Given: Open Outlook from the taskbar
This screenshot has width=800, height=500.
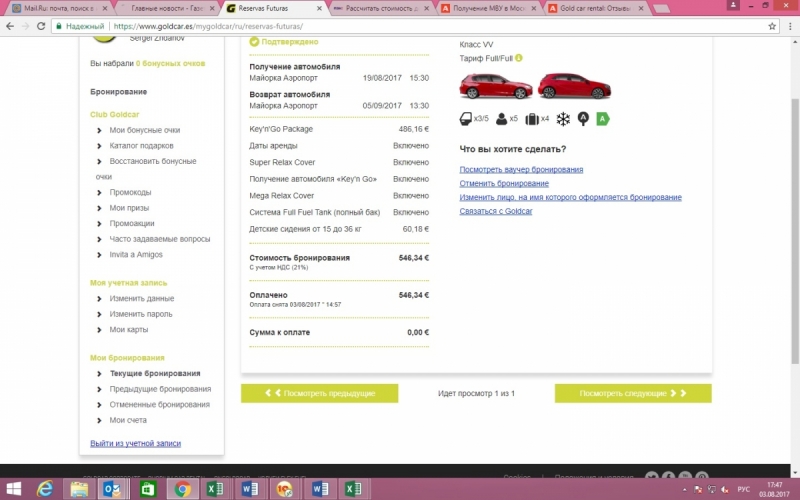Looking at the screenshot, I should [112, 489].
